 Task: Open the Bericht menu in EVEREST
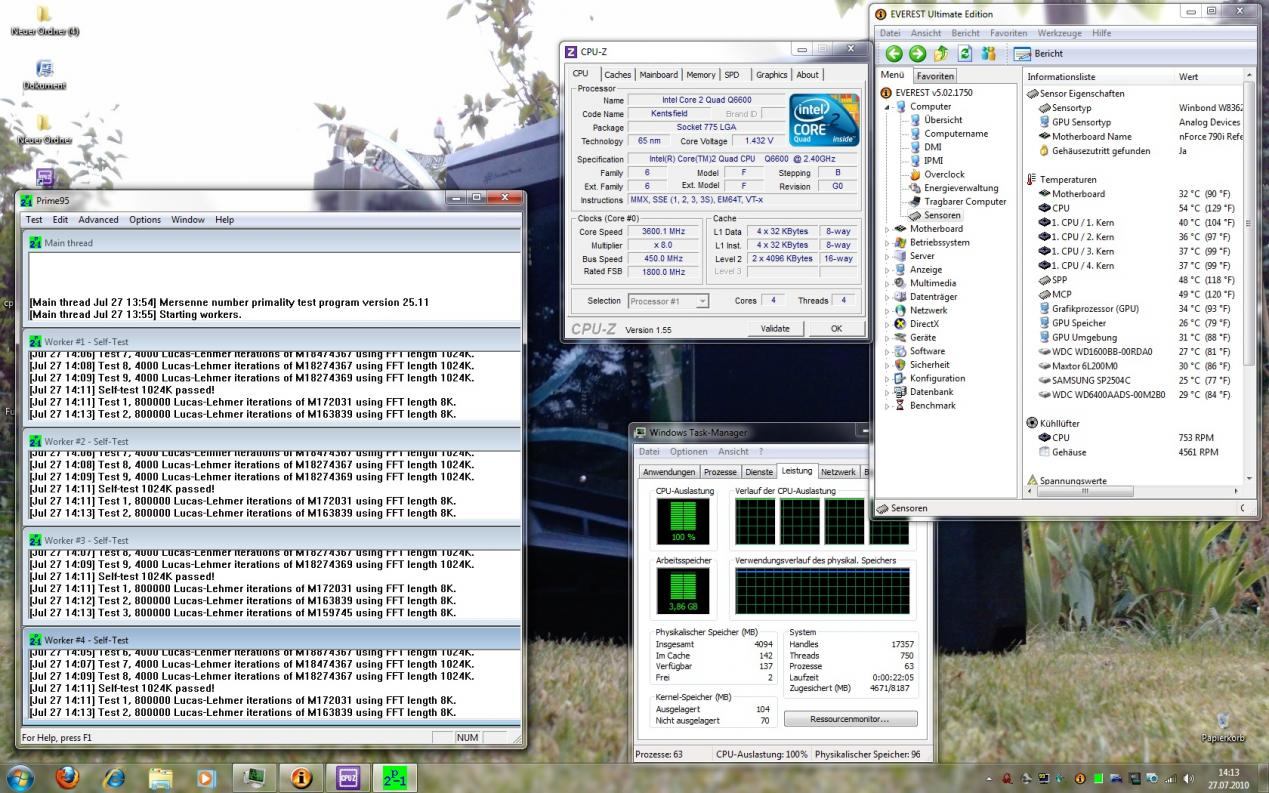(x=965, y=33)
